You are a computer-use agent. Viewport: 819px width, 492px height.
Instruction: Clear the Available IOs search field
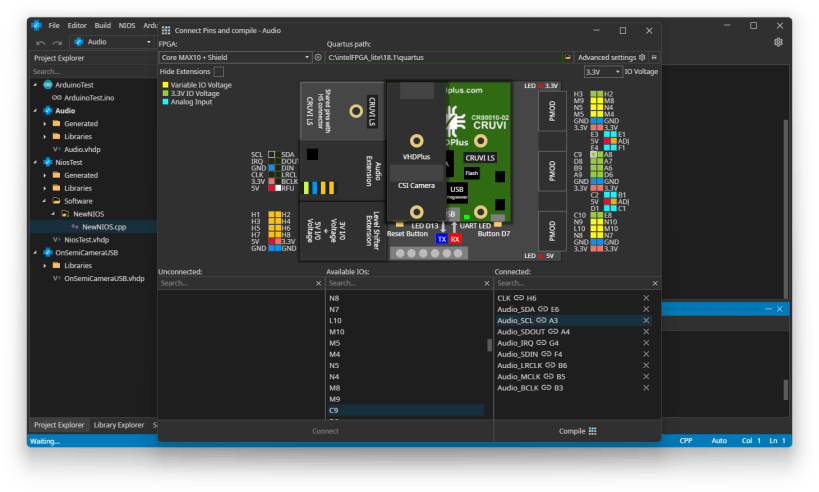pos(487,284)
